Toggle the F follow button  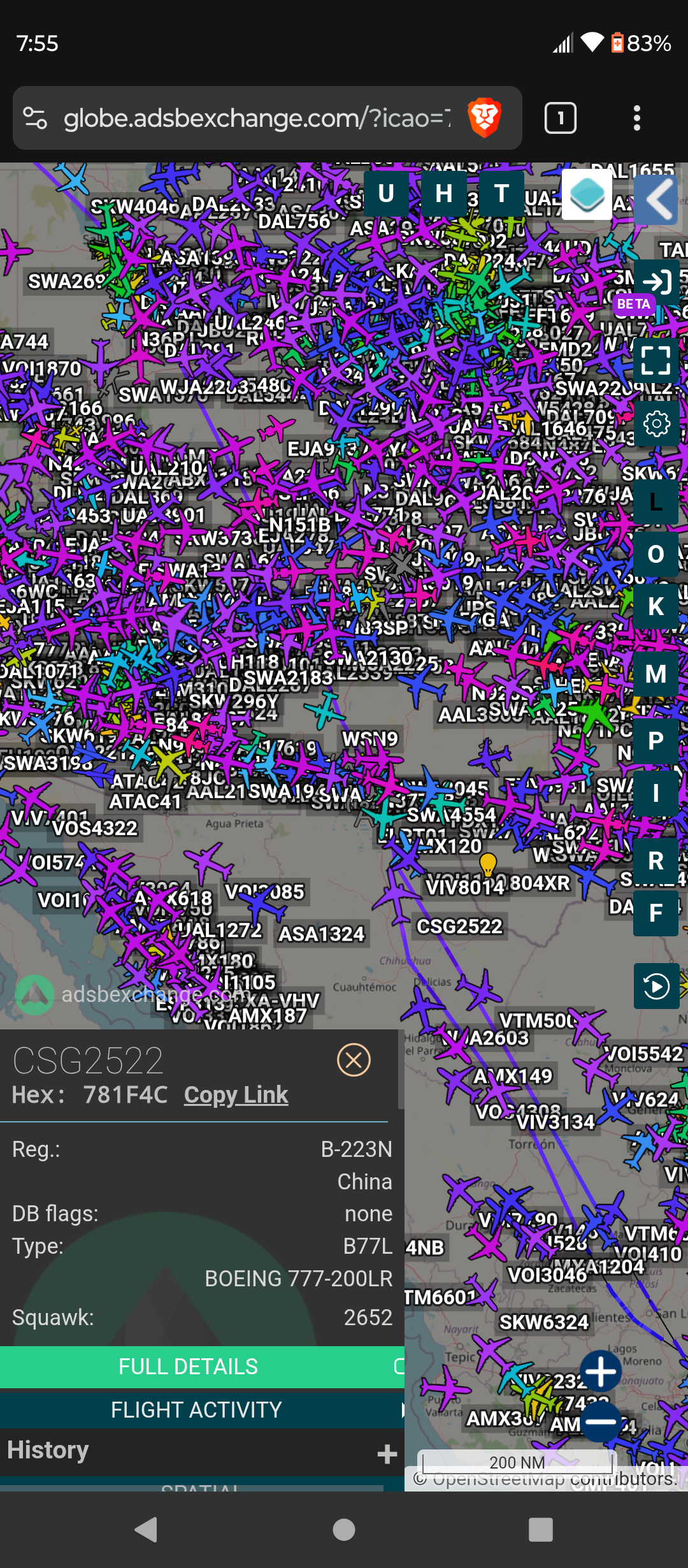coord(656,913)
